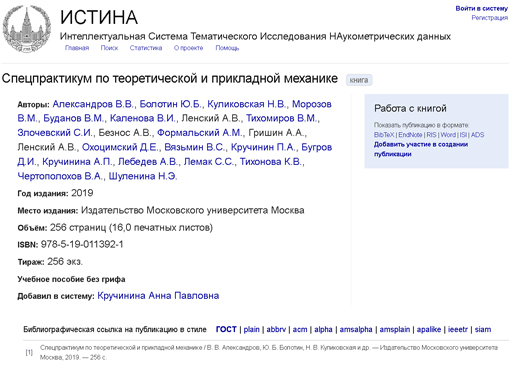The image size is (509, 365).
Task: Open the О проекте menu item
Action: click(x=188, y=48)
